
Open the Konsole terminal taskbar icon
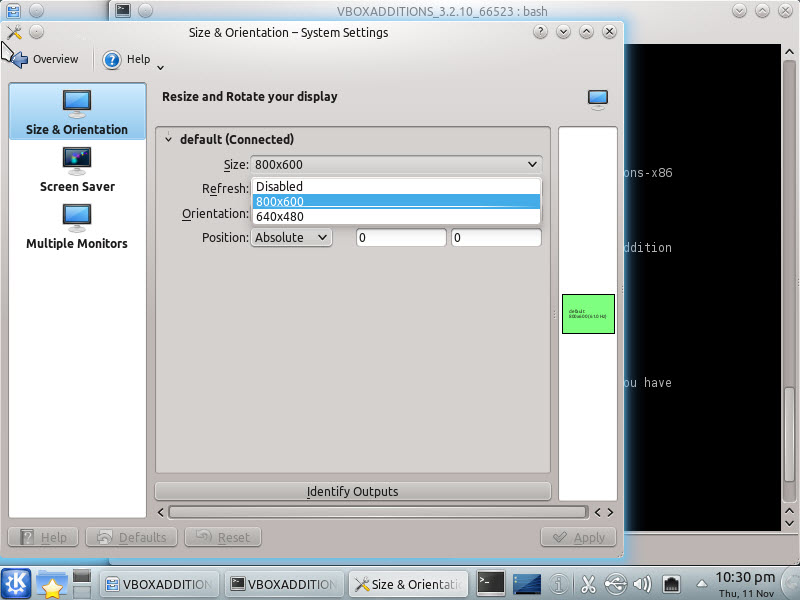pos(491,583)
